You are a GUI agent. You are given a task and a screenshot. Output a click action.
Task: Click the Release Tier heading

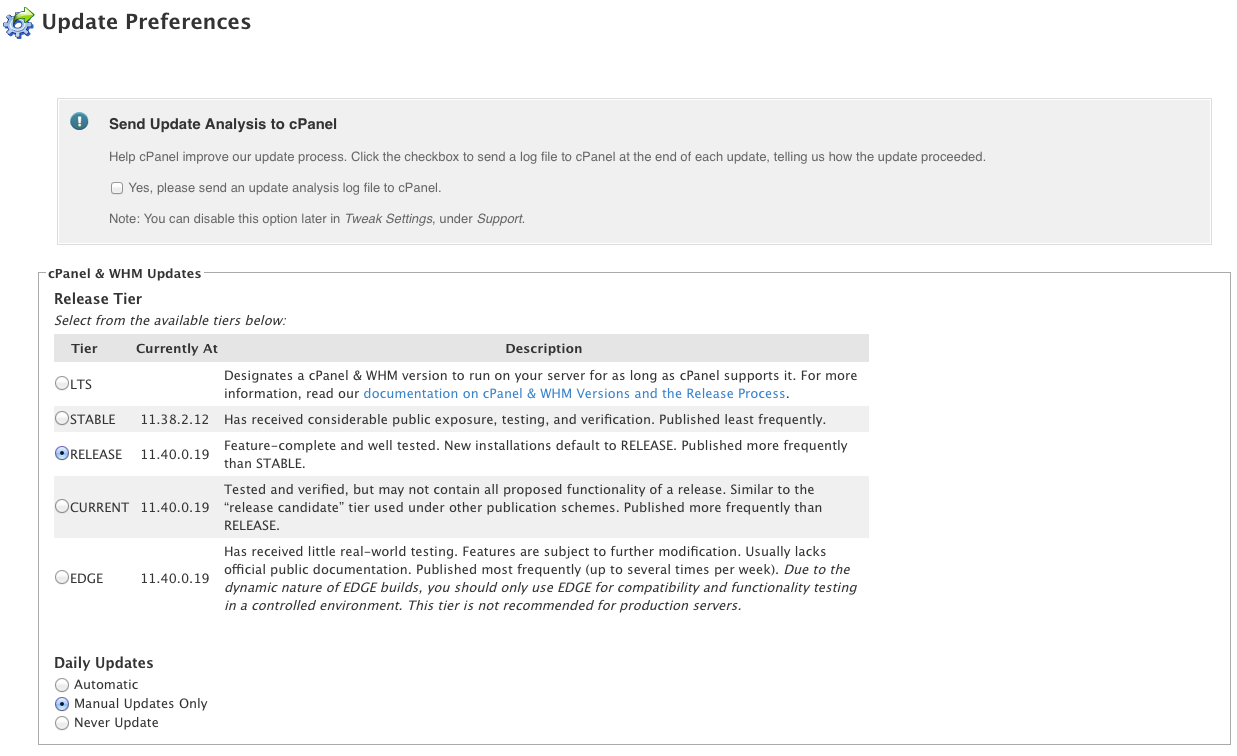(98, 299)
